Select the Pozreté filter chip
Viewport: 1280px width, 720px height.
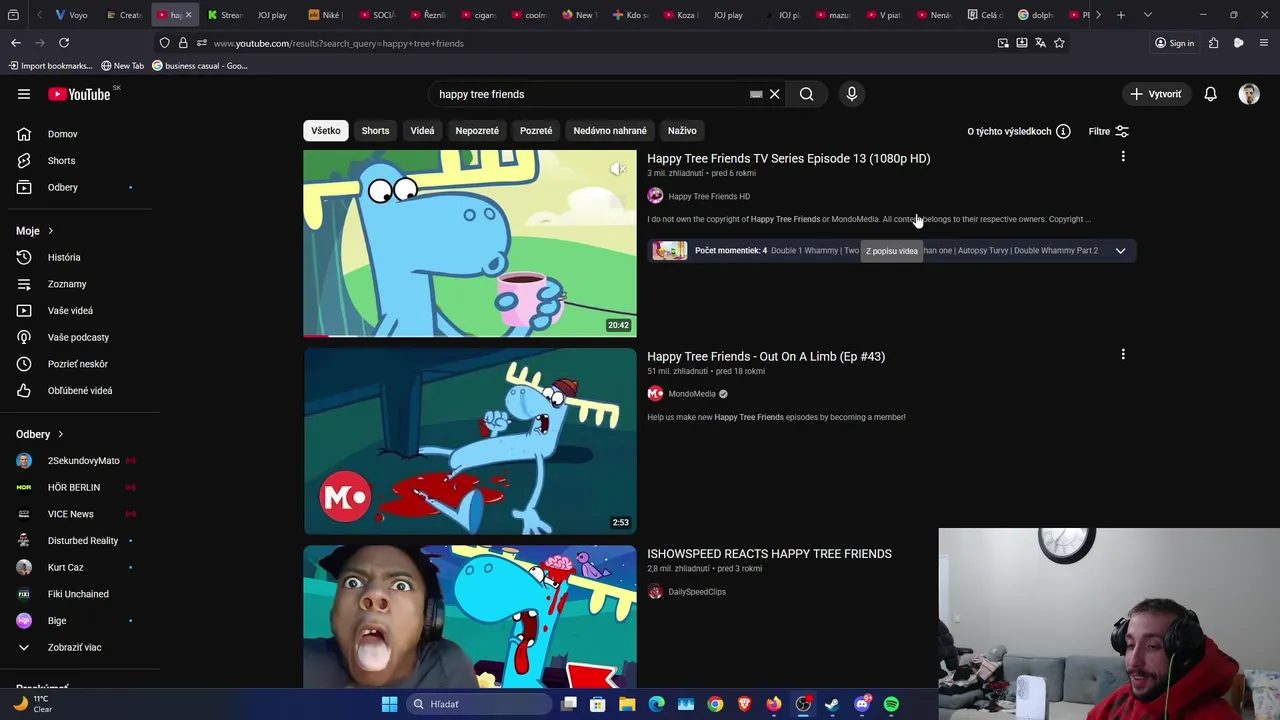536,131
